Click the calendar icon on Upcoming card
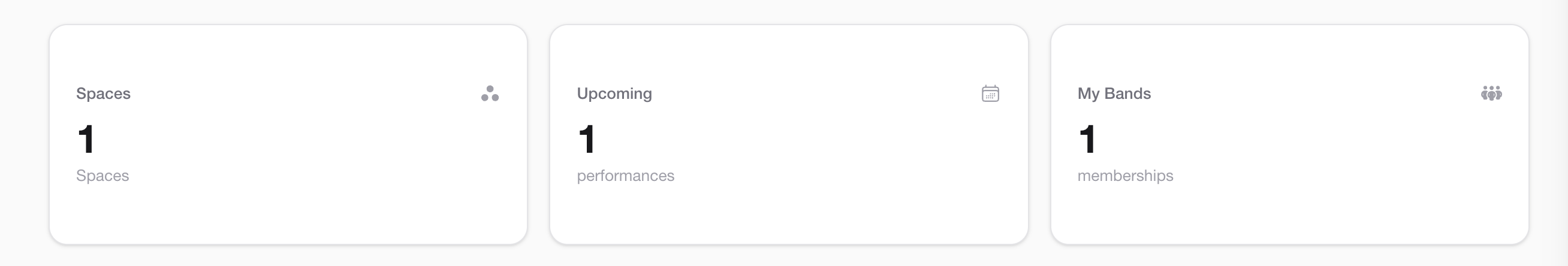 click(990, 93)
